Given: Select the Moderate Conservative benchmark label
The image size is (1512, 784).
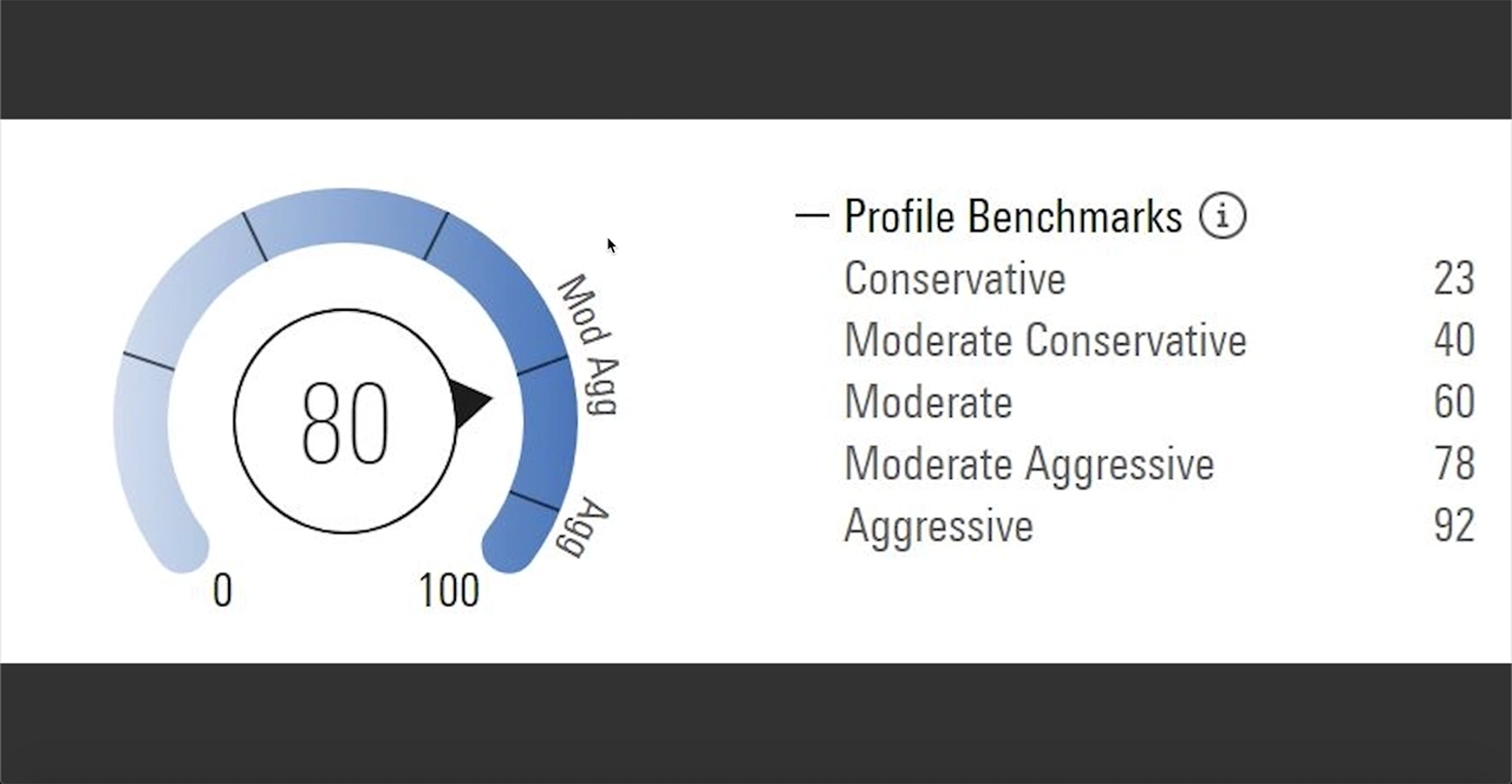Looking at the screenshot, I should click(x=1045, y=340).
